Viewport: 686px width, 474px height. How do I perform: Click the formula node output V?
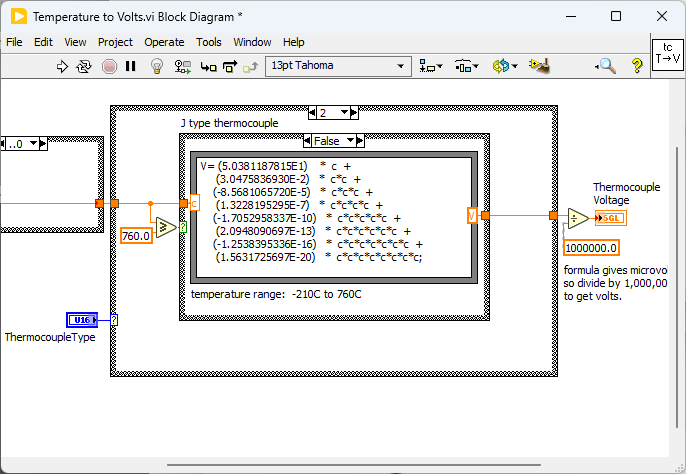(472, 215)
